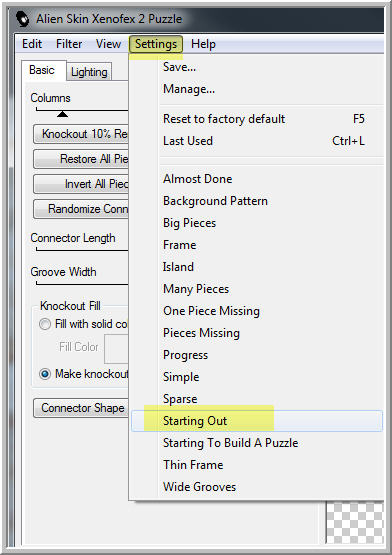Adjust the Columns slider handle

click(63, 114)
